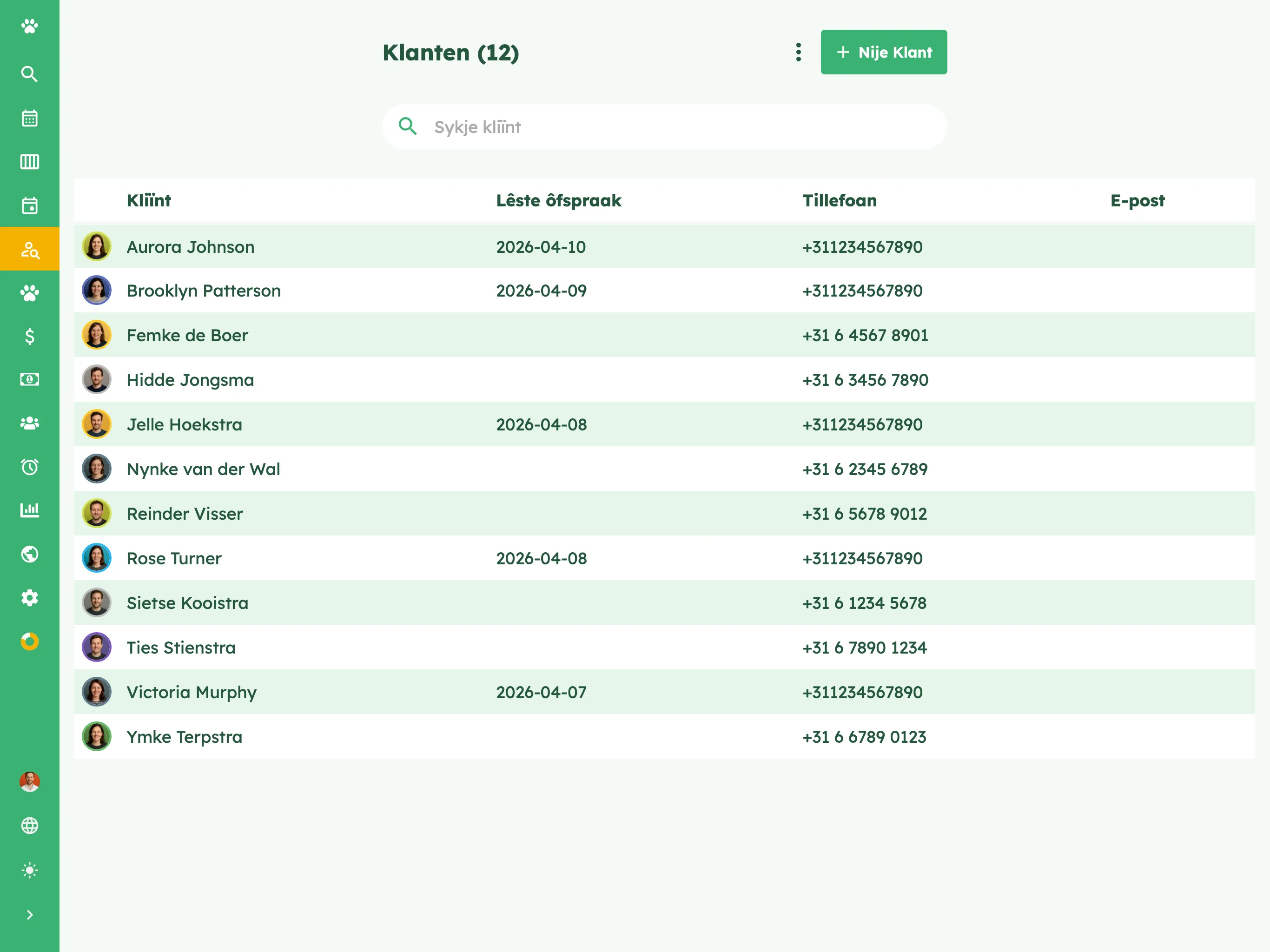Viewport: 1270px width, 952px height.
Task: Click phone +31 6 3456 7890
Action: (x=865, y=380)
